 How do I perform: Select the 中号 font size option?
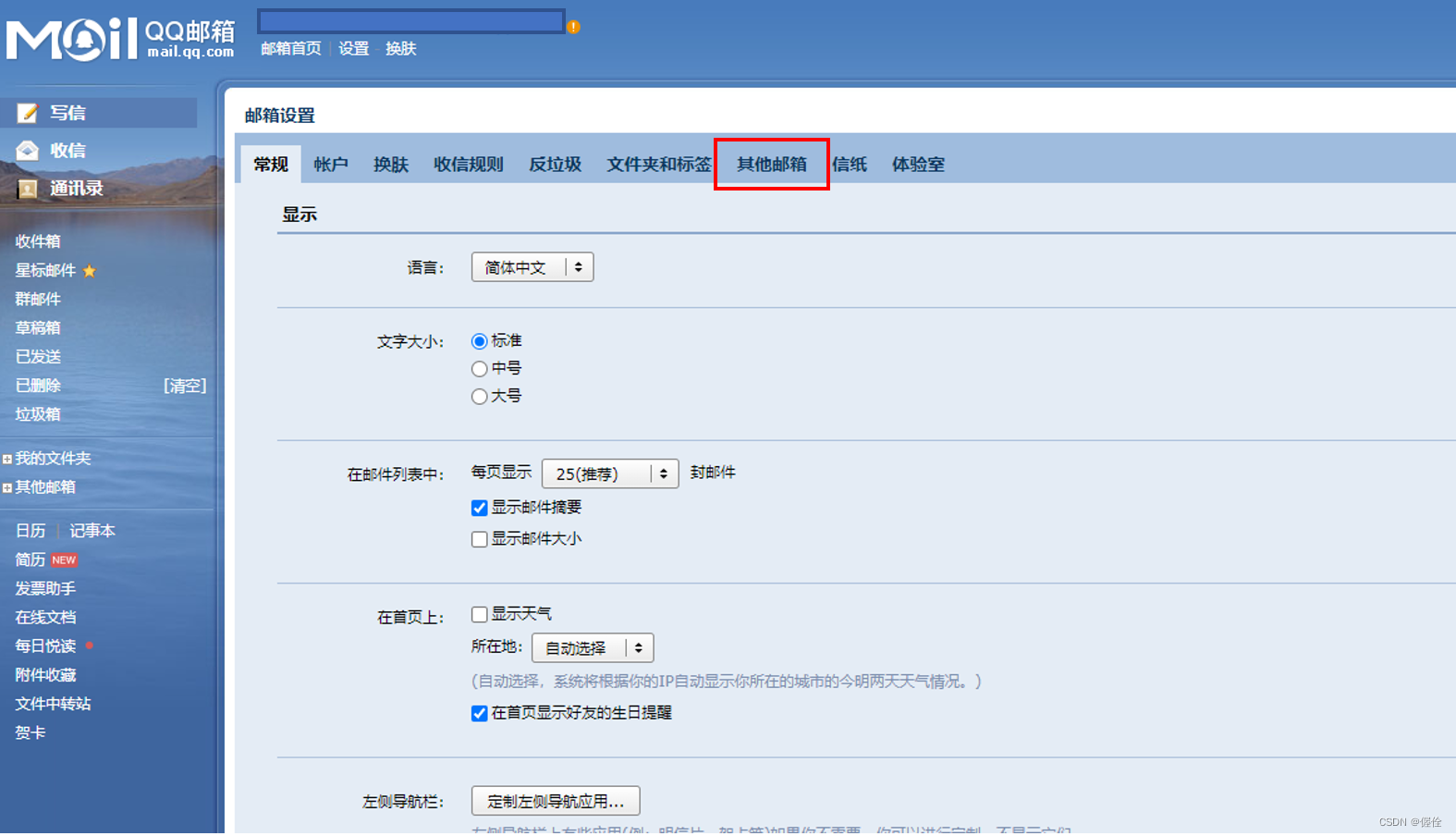click(479, 369)
